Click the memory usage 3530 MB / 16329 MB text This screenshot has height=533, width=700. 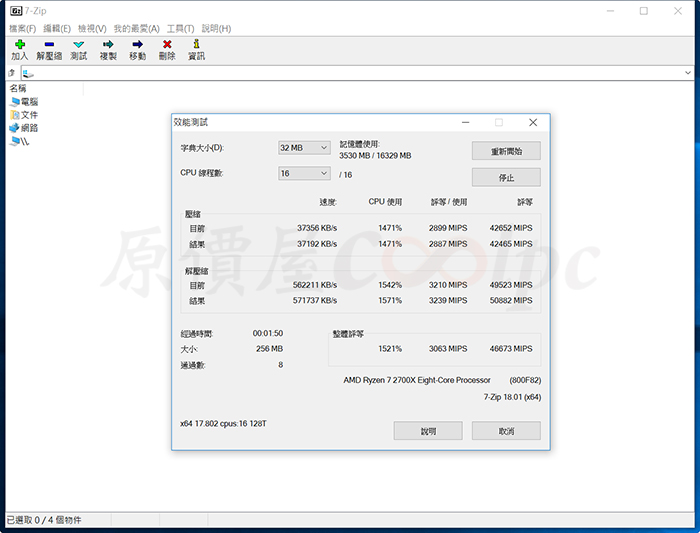(375, 156)
